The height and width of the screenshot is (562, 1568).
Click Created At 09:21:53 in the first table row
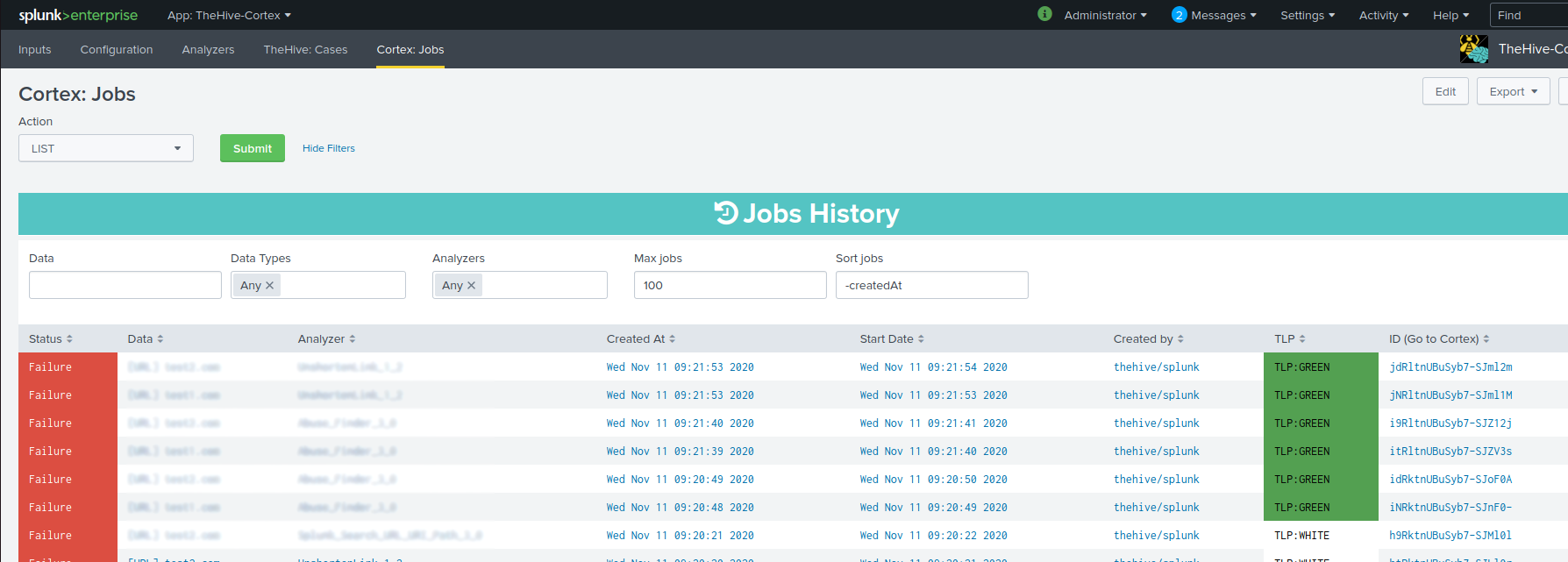(x=680, y=366)
